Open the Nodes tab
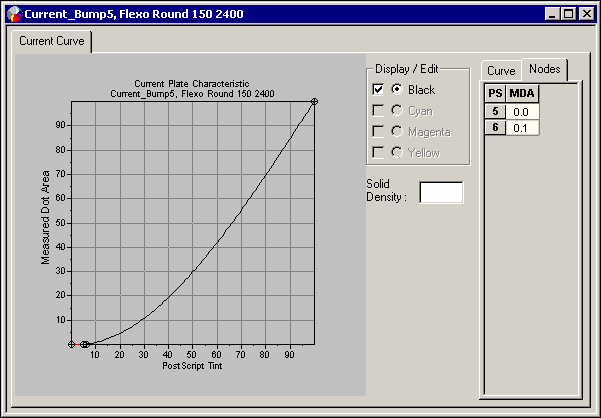Screen dimensions: 601x418 [544, 69]
